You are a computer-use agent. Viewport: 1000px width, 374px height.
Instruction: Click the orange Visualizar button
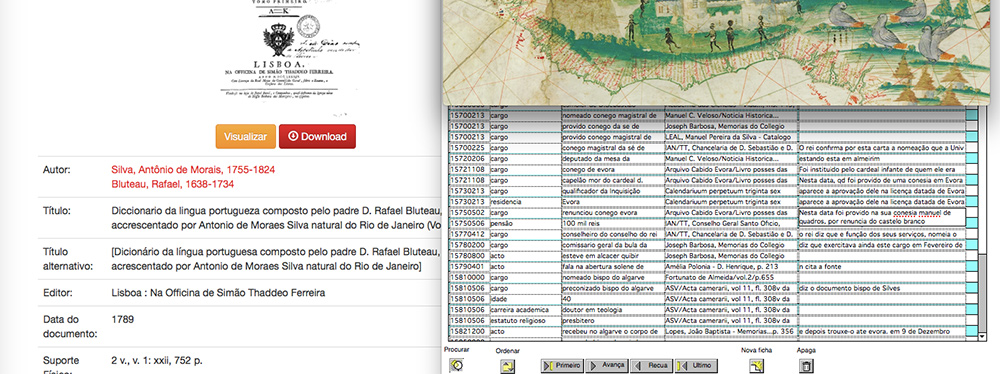246,137
